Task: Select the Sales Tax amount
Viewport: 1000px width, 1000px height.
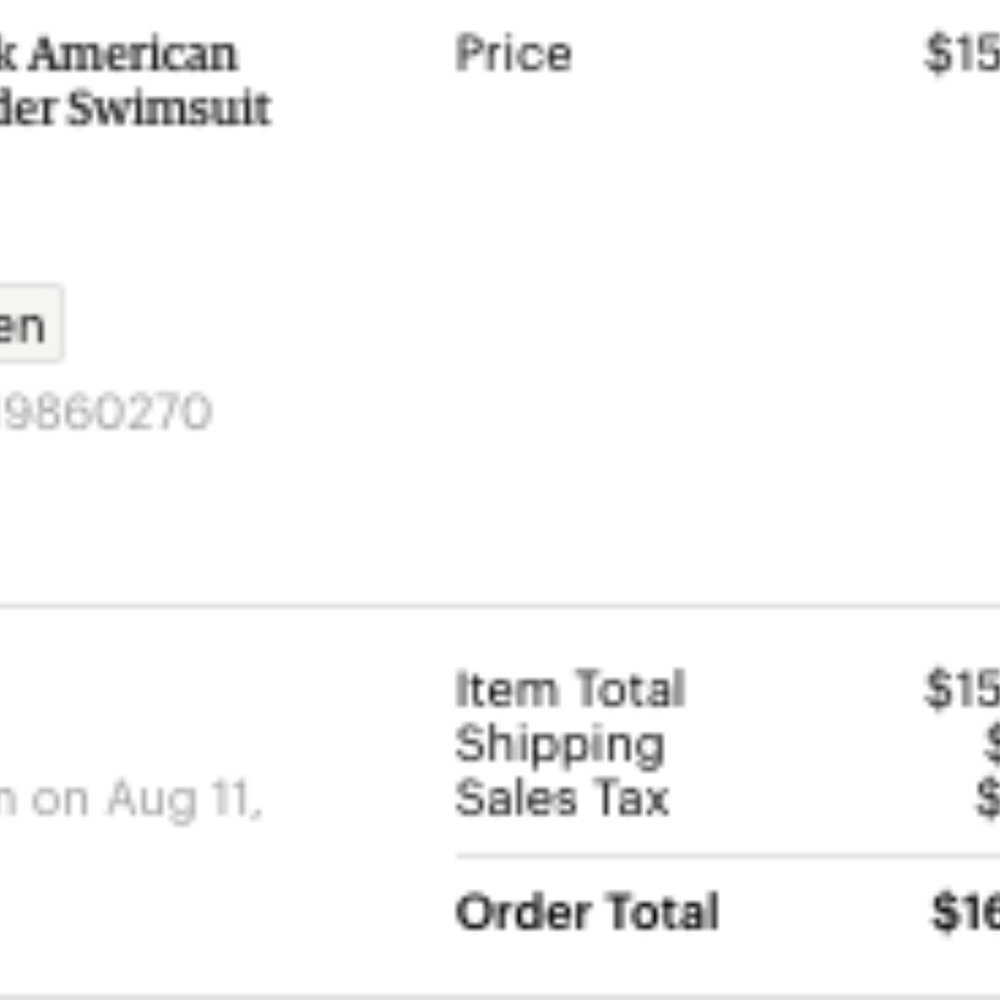Action: tap(988, 799)
